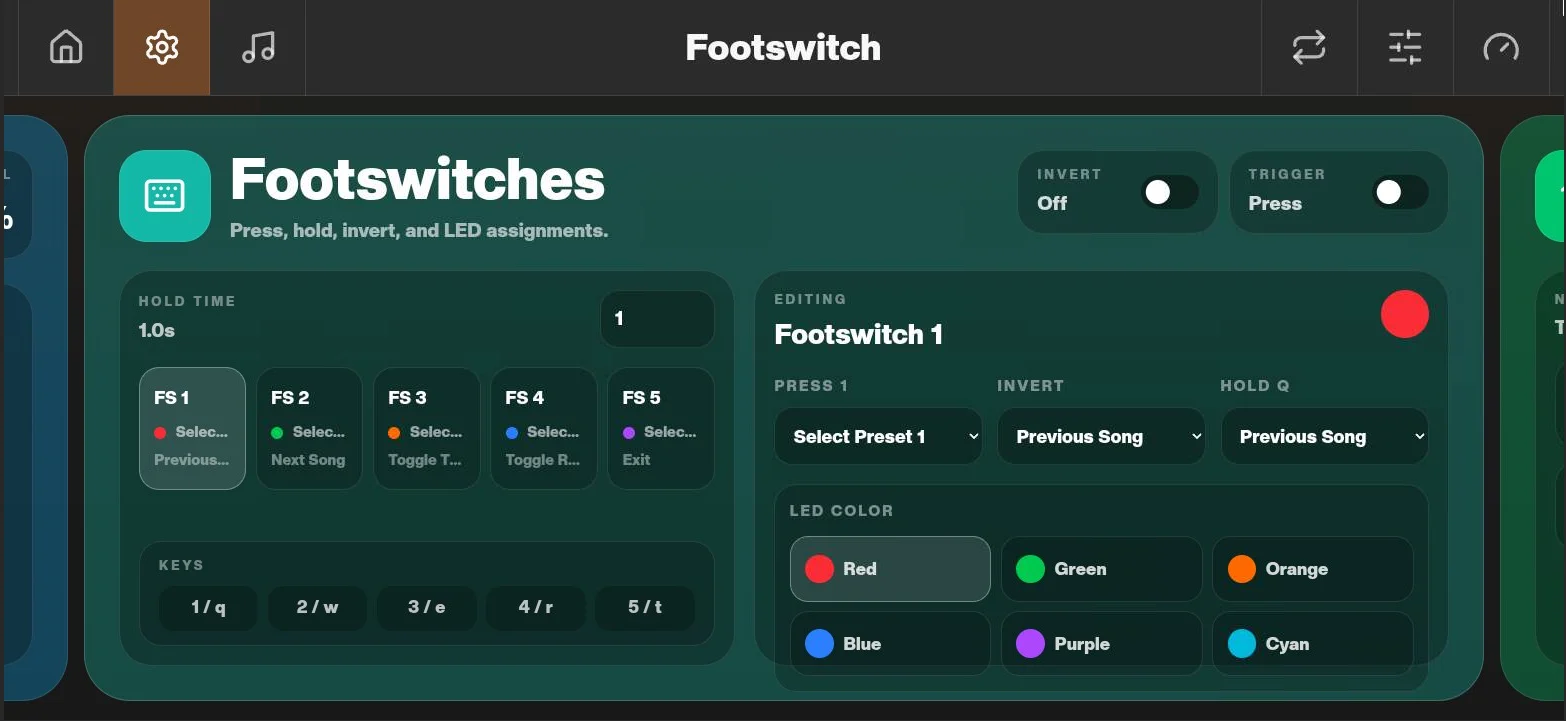Click the 1.0s hold time value
This screenshot has height=721, width=1566.
coord(157,330)
